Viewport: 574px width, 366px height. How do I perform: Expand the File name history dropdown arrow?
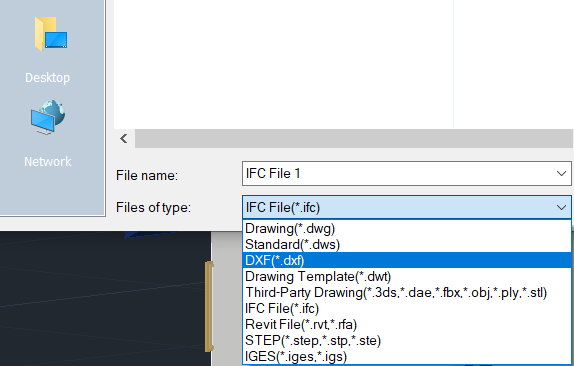click(561, 173)
